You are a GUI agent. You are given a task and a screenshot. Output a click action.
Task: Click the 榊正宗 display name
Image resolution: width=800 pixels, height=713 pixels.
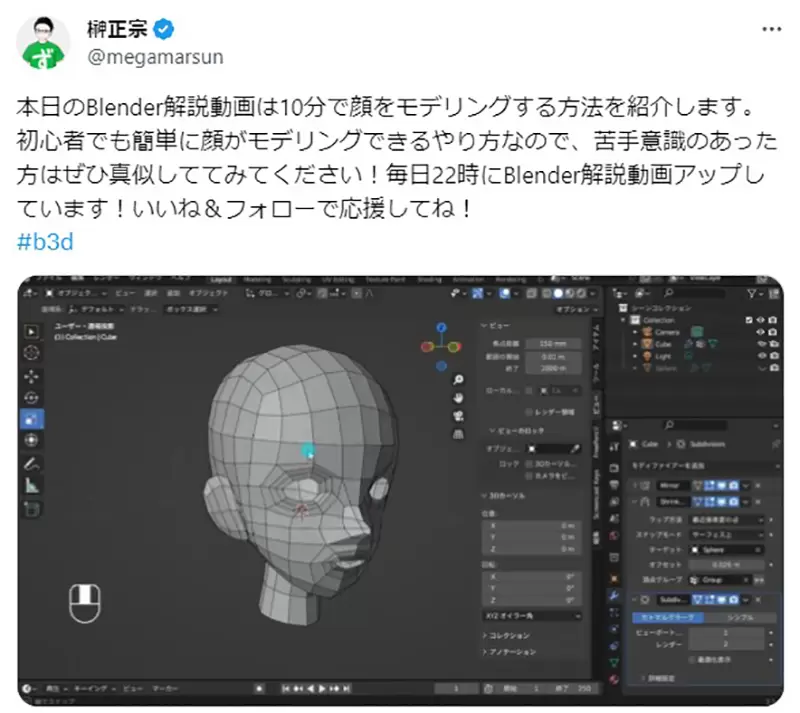pos(117,29)
